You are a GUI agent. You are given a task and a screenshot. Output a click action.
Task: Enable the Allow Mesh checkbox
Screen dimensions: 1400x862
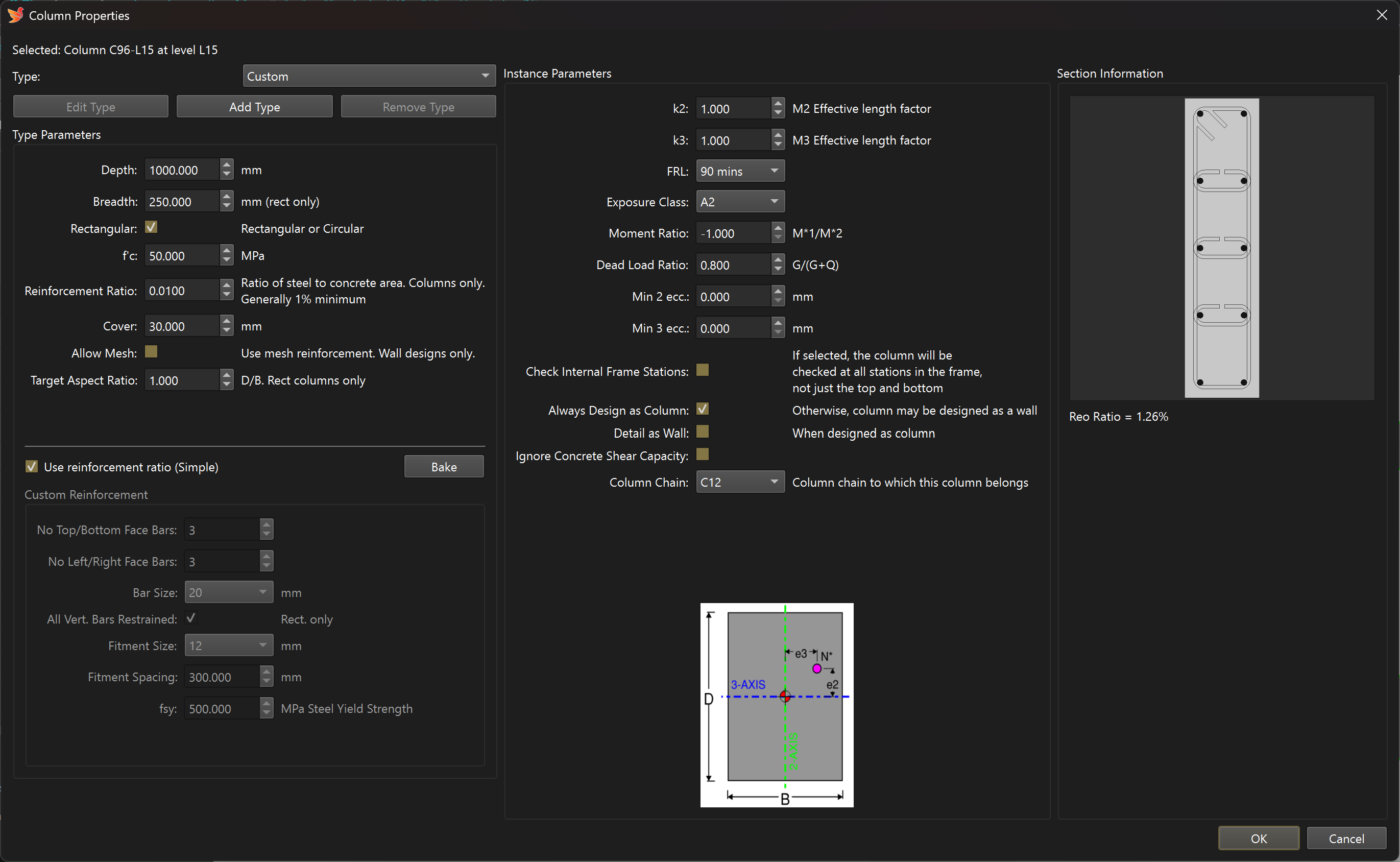point(151,352)
